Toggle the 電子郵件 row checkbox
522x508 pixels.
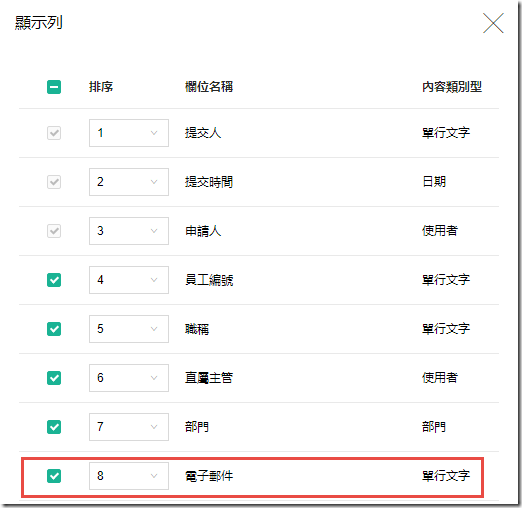tap(54, 476)
